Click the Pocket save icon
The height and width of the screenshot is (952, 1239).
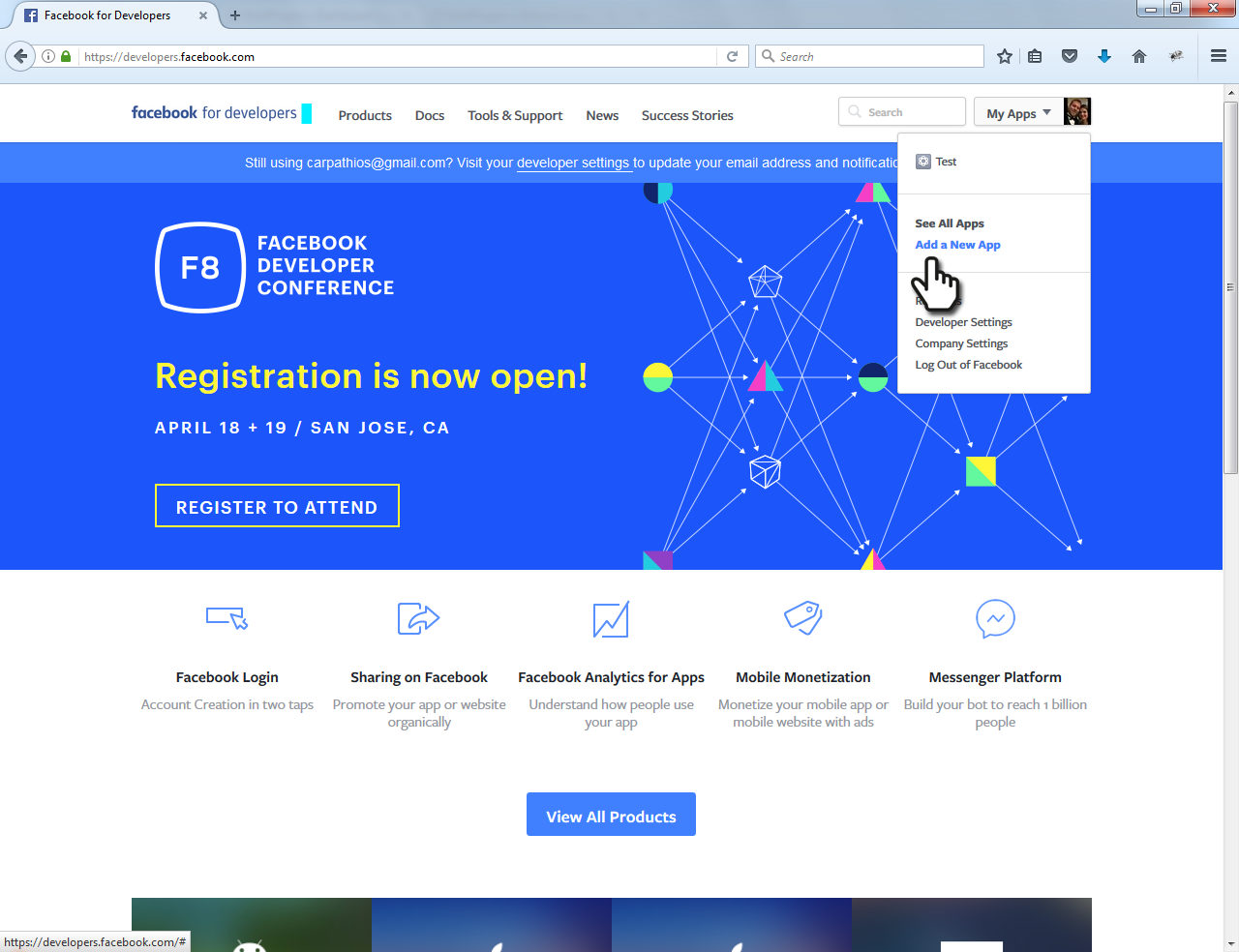[1070, 56]
